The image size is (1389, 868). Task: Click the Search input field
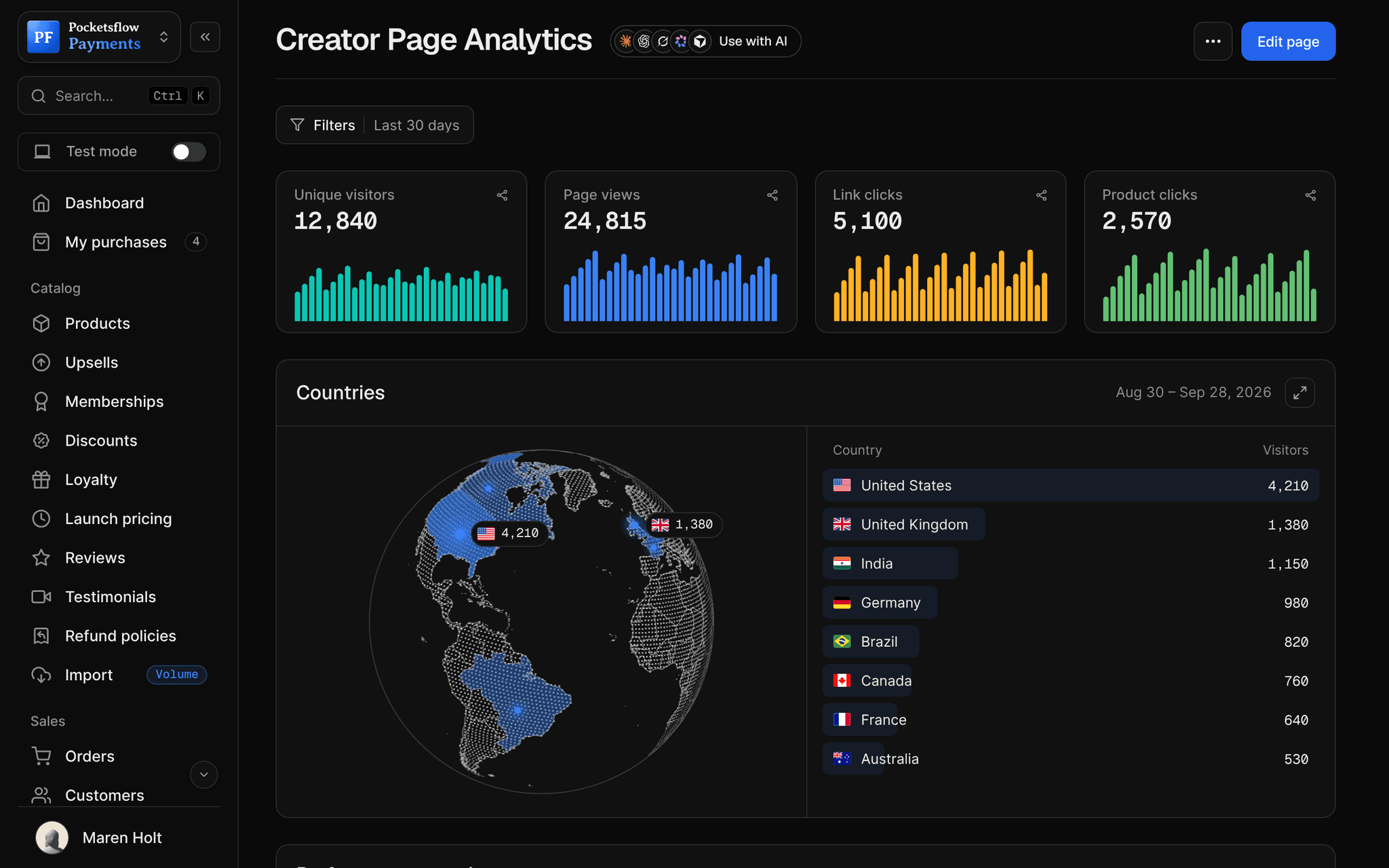point(119,96)
